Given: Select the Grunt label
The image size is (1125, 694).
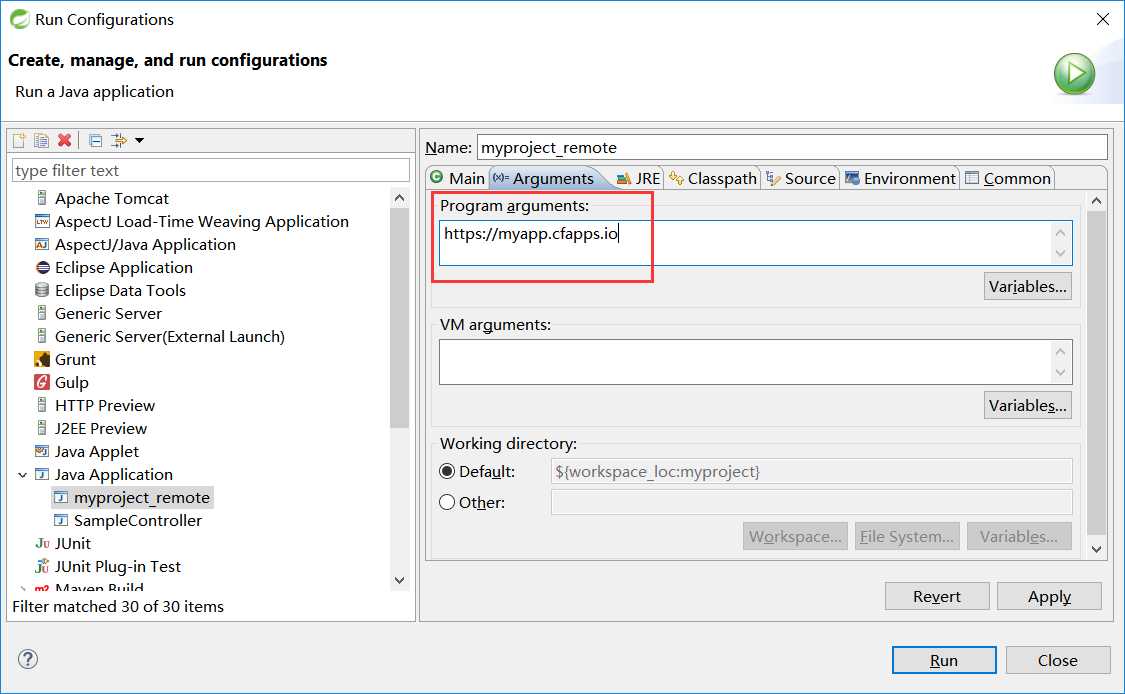Looking at the screenshot, I should 75,359.
